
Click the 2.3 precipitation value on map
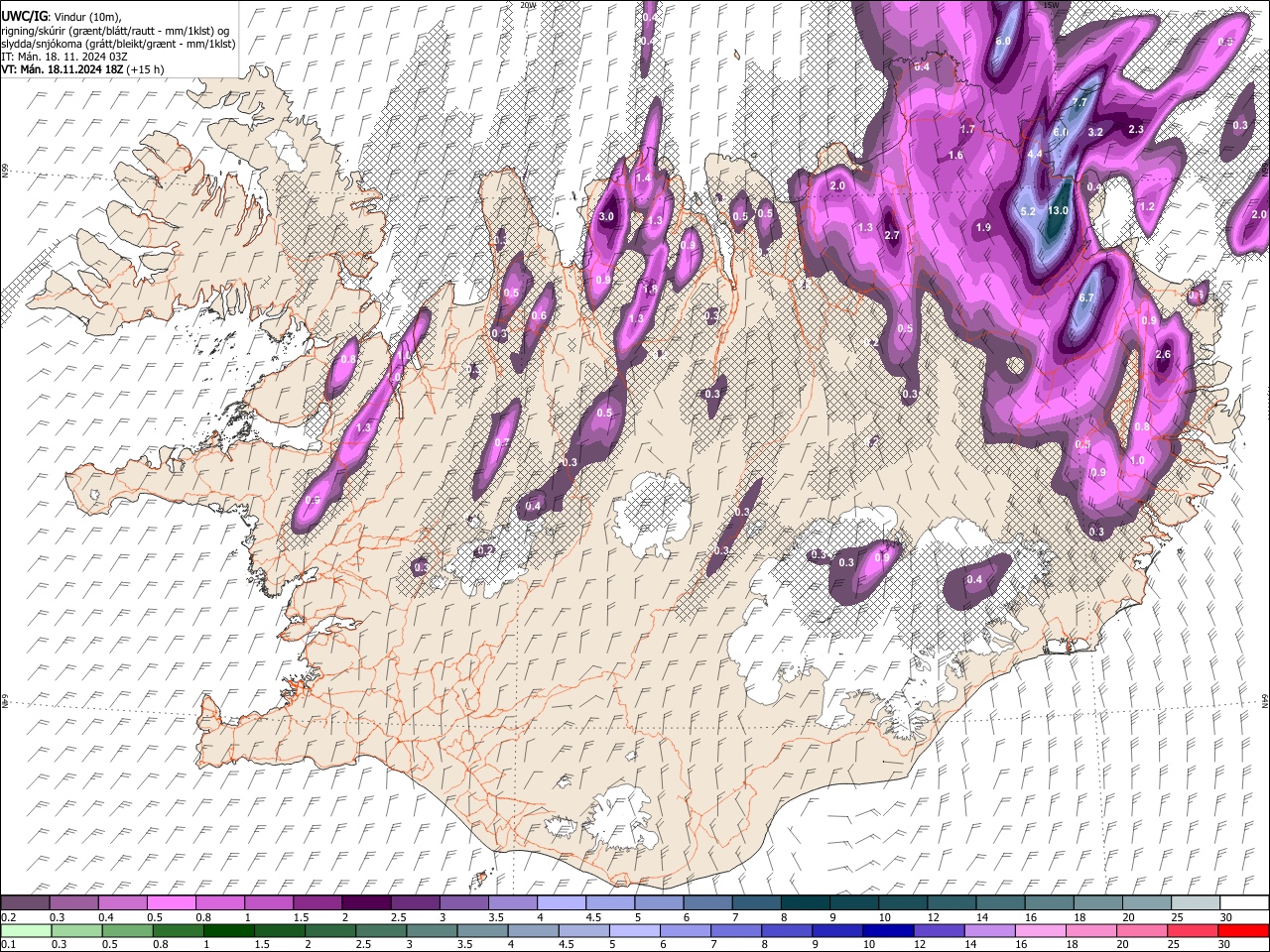1136,129
